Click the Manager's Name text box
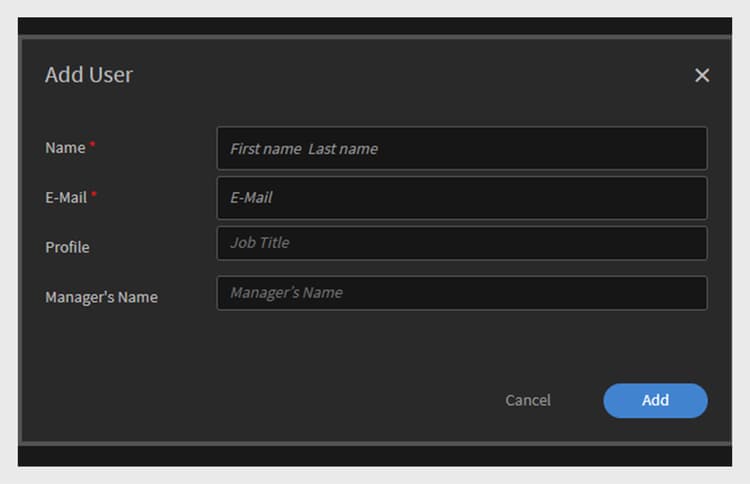The width and height of the screenshot is (750, 484). coord(462,293)
